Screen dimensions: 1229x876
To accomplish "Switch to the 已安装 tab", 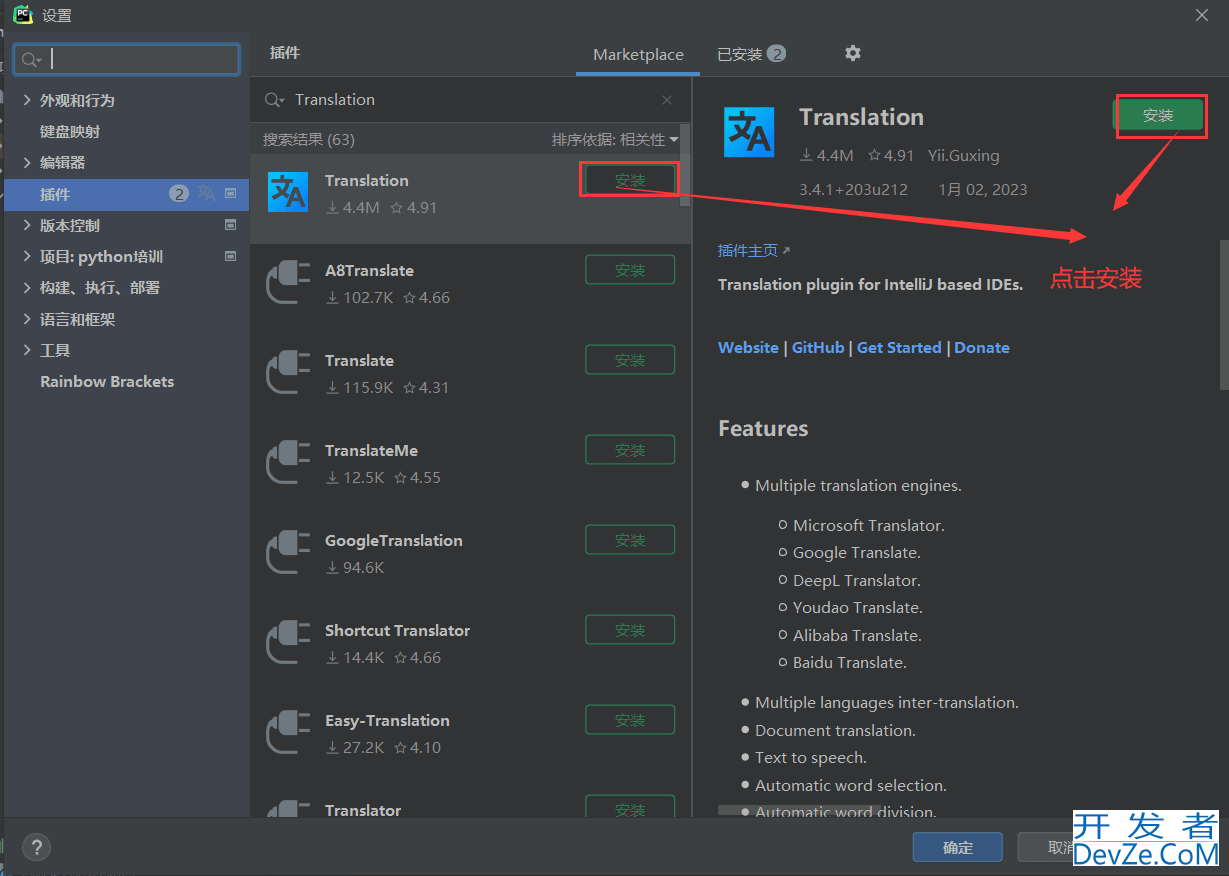I will coord(751,54).
